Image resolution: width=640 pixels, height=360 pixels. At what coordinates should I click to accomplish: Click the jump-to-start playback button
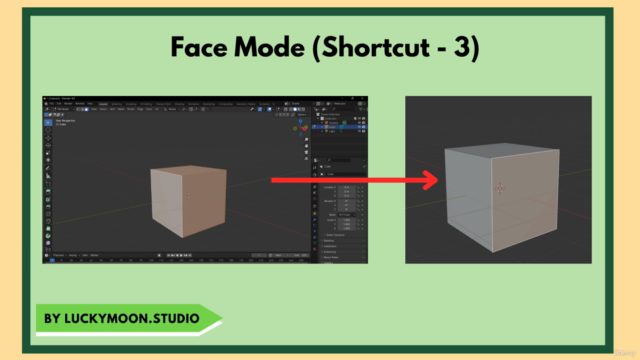pyautogui.click(x=169, y=256)
